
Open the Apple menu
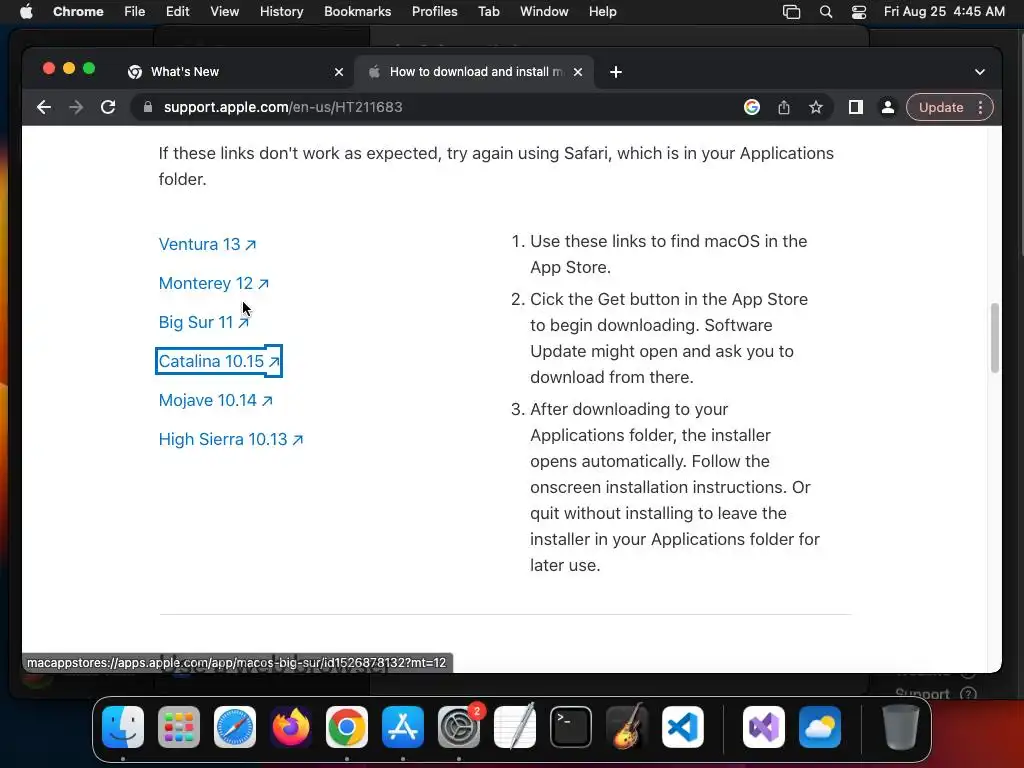(x=26, y=12)
